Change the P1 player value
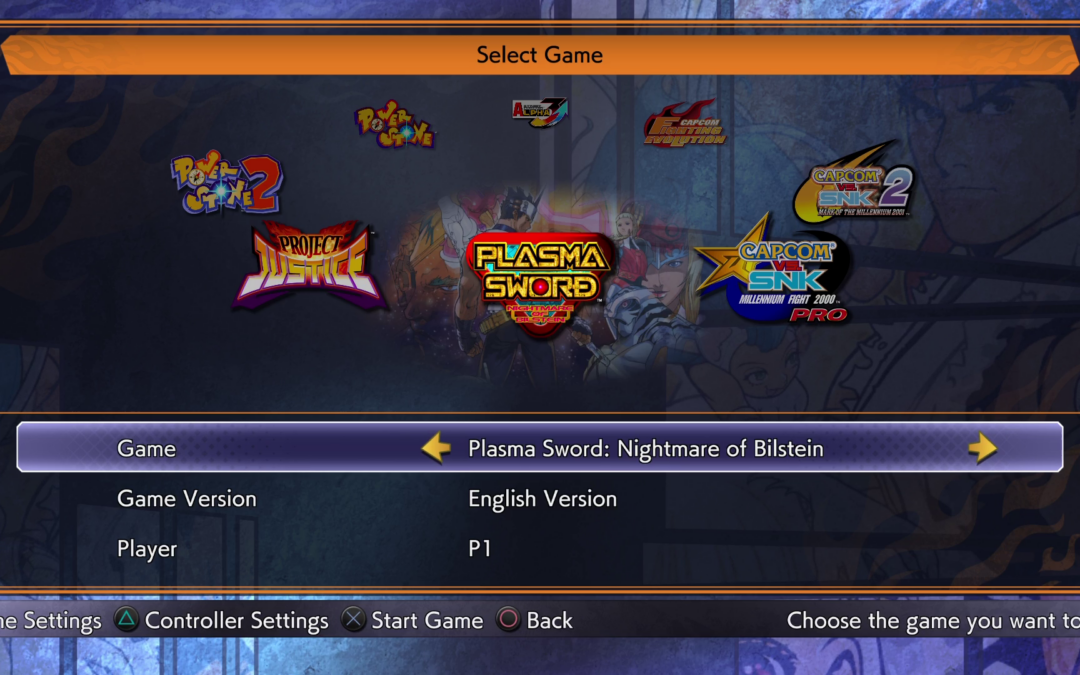Screen dimensions: 1080x675 (480, 549)
